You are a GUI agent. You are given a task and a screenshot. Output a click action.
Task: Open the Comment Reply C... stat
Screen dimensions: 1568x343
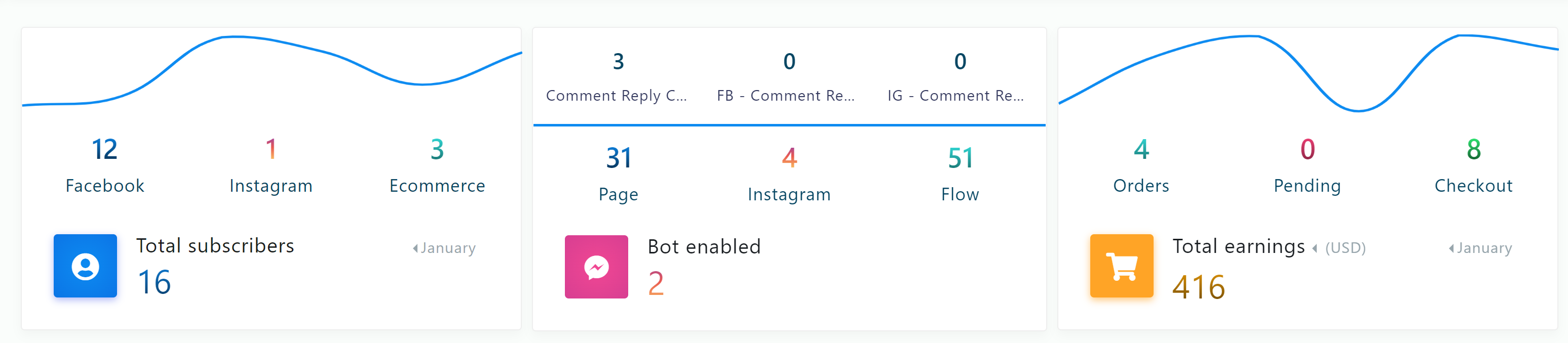tap(617, 77)
